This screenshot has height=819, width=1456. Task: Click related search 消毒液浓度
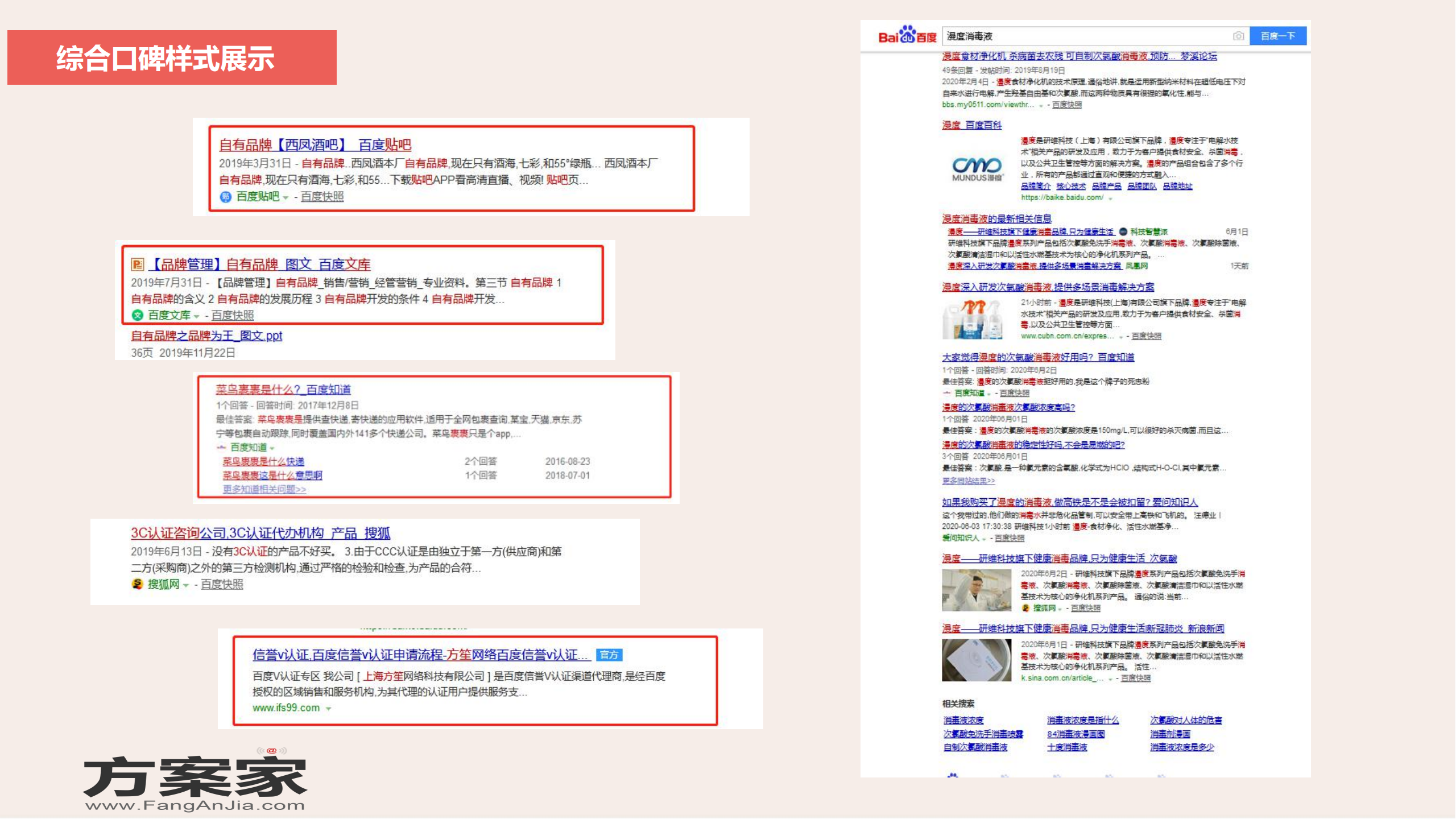pos(963,720)
